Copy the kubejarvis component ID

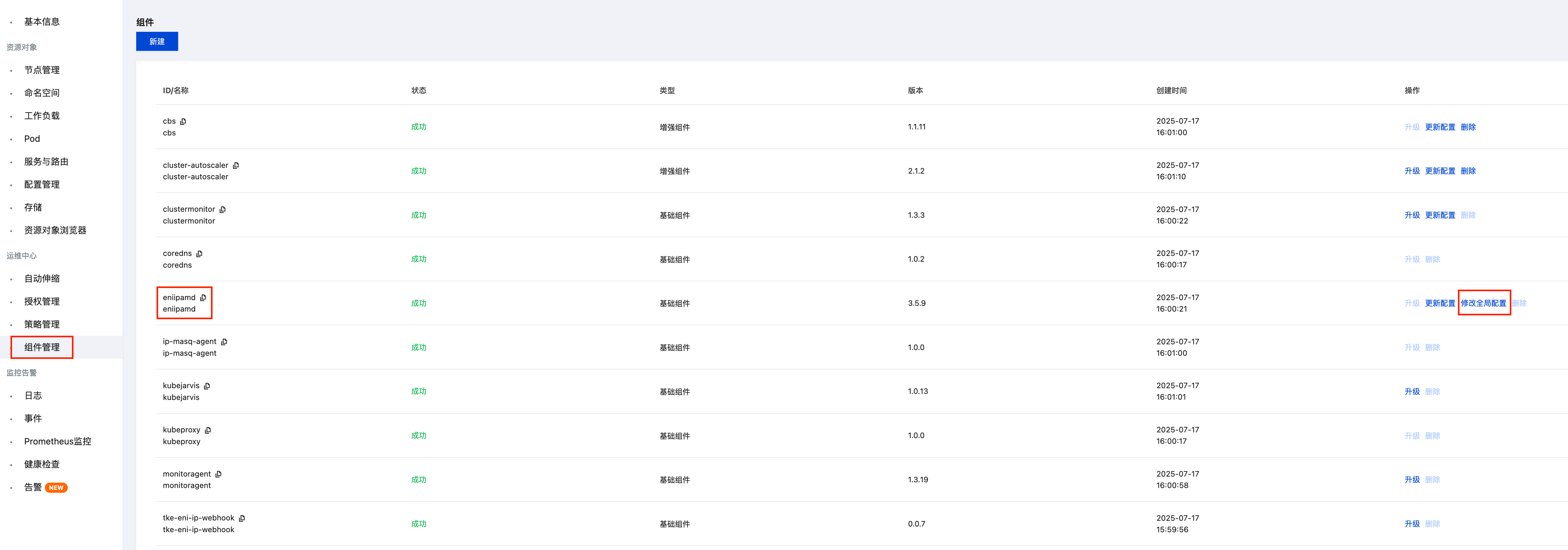pyautogui.click(x=207, y=386)
